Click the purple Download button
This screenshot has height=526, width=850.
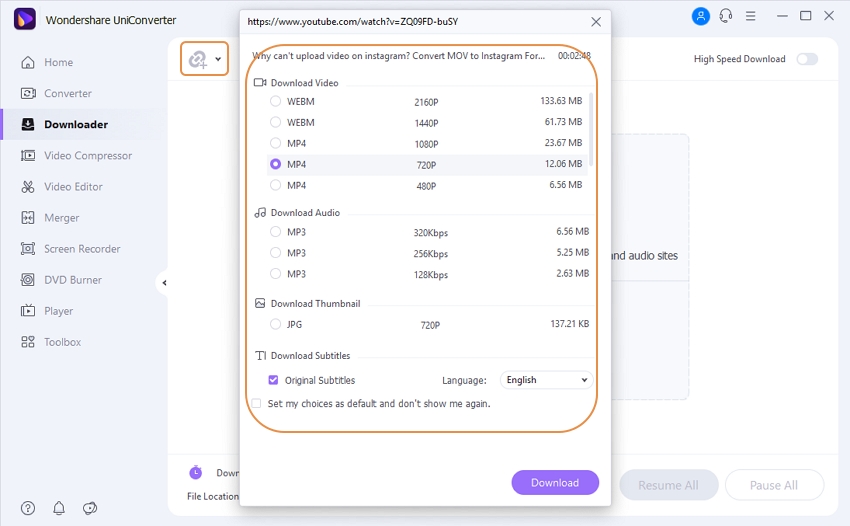[x=554, y=483]
